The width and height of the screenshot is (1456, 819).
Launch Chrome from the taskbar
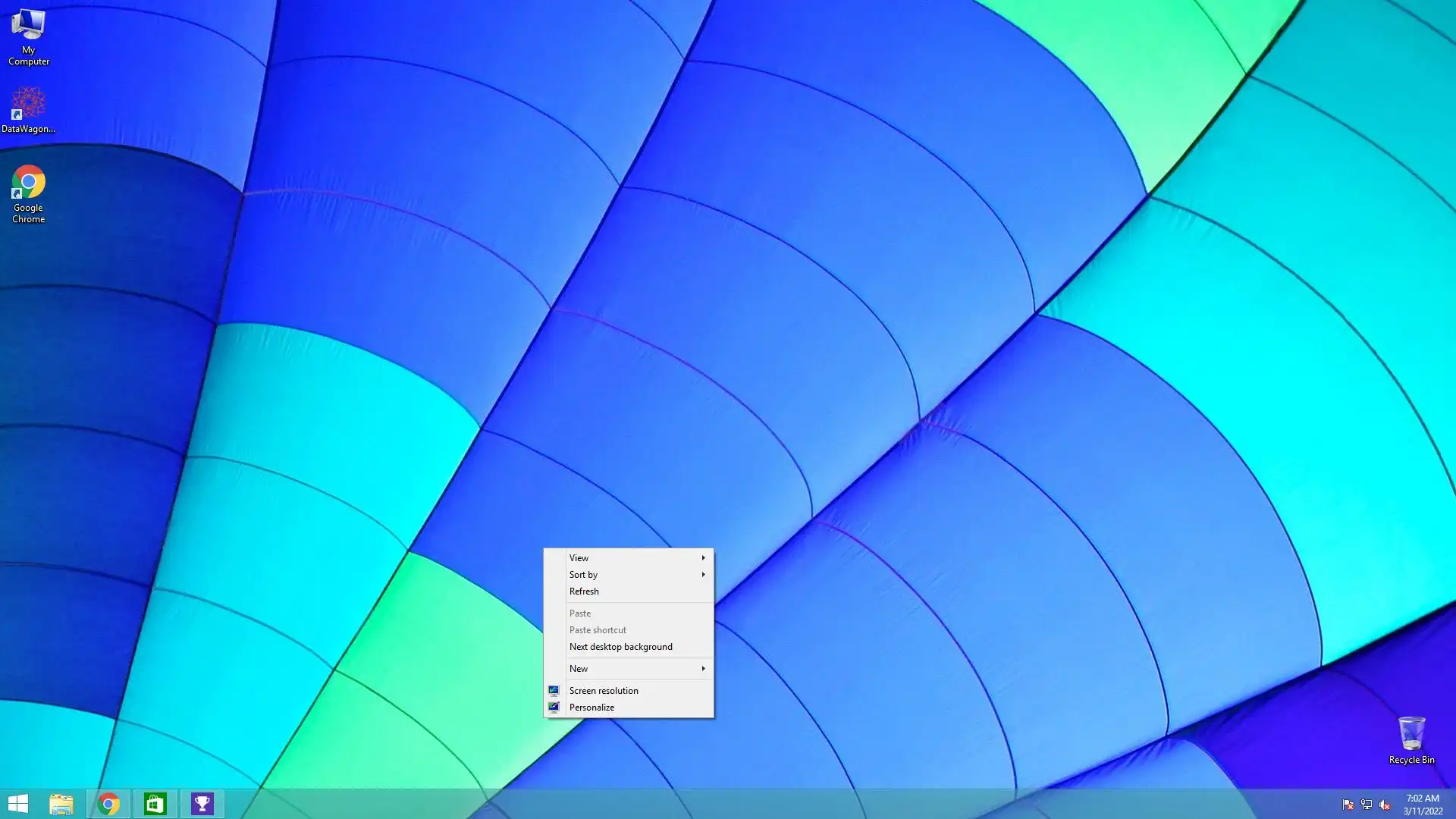click(108, 804)
